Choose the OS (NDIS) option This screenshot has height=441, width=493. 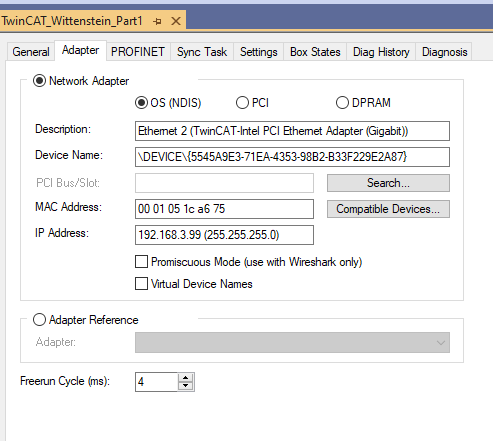pyautogui.click(x=141, y=103)
